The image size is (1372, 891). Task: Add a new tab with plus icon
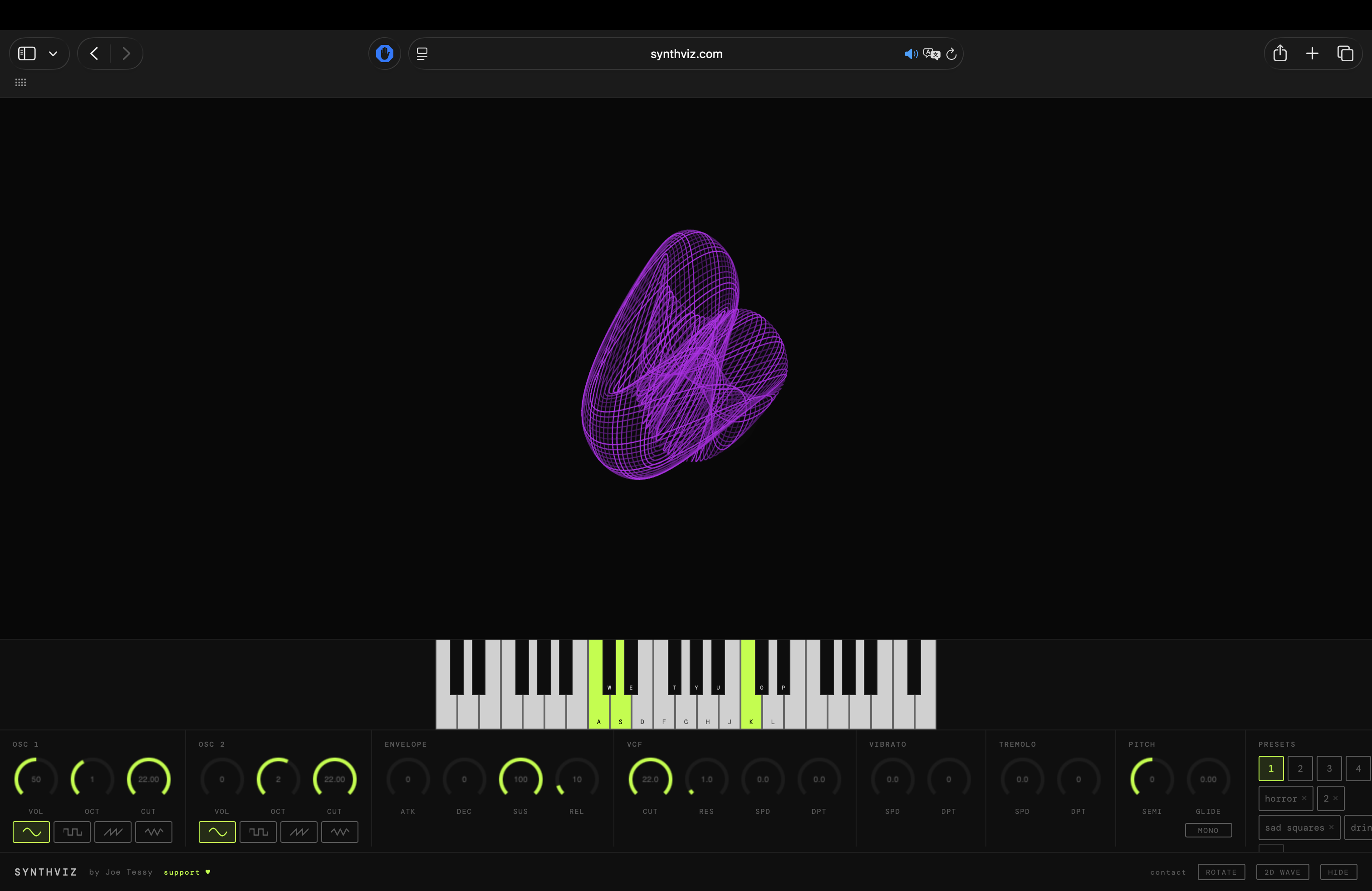coord(1312,54)
